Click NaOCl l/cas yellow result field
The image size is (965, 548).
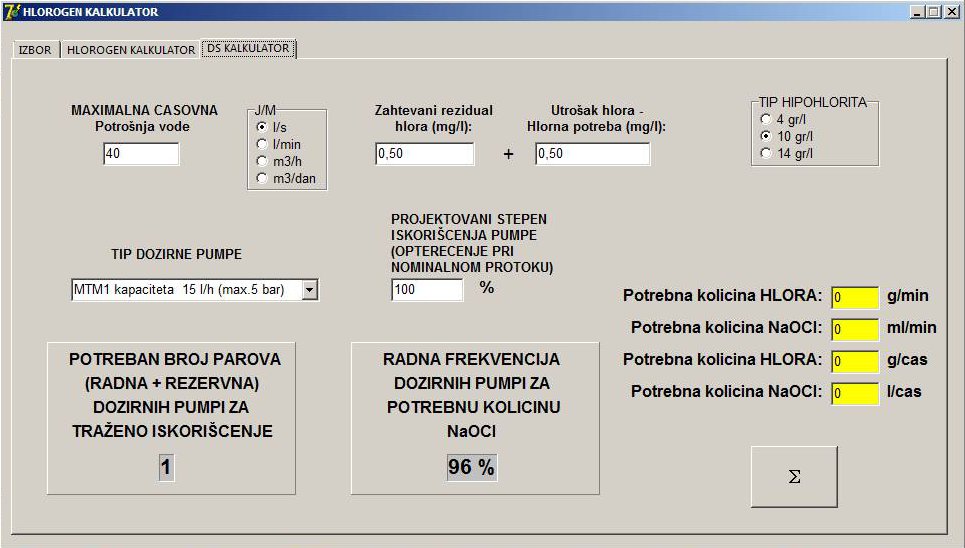(x=855, y=393)
